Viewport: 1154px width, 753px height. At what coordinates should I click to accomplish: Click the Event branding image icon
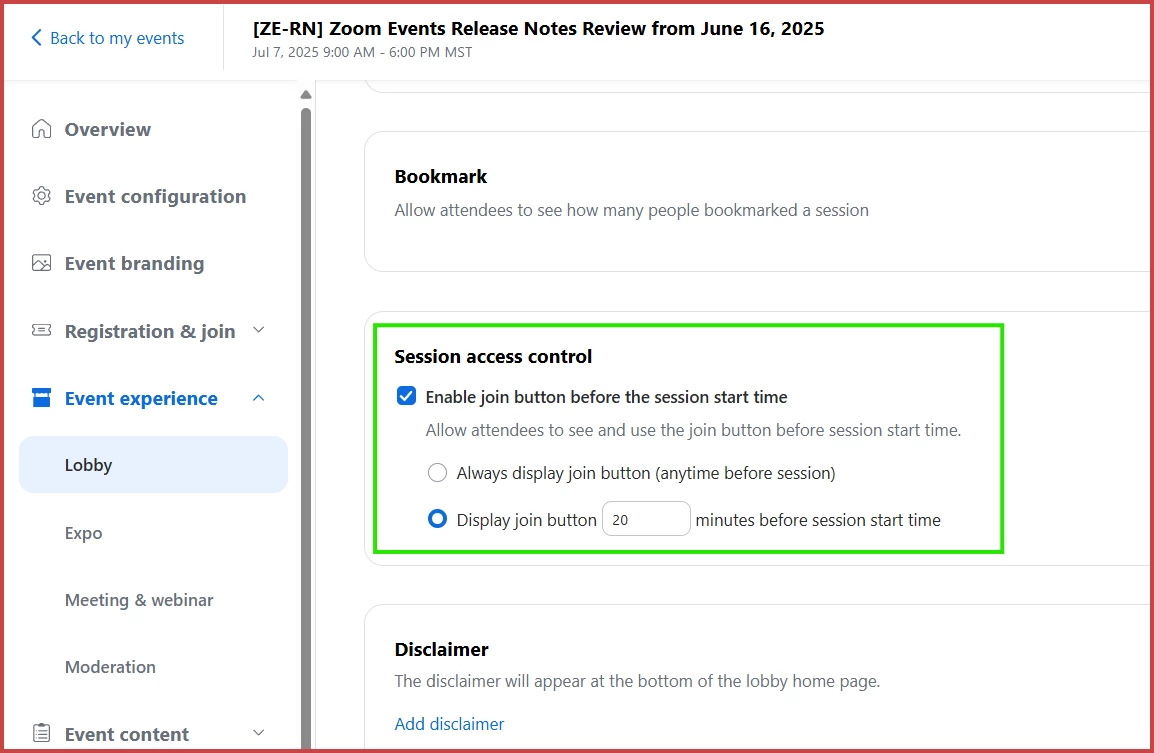coord(41,263)
